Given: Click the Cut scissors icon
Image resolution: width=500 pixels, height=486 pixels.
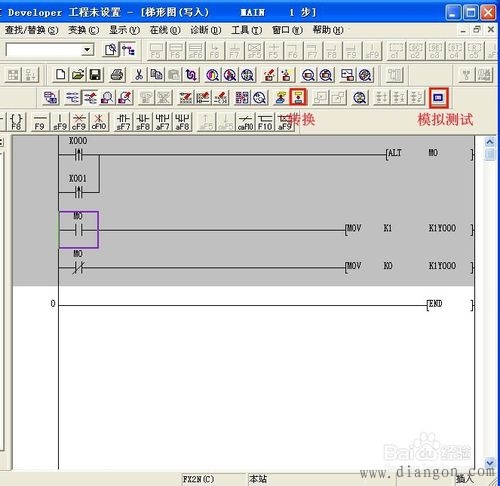Looking at the screenshot, I should [139, 74].
